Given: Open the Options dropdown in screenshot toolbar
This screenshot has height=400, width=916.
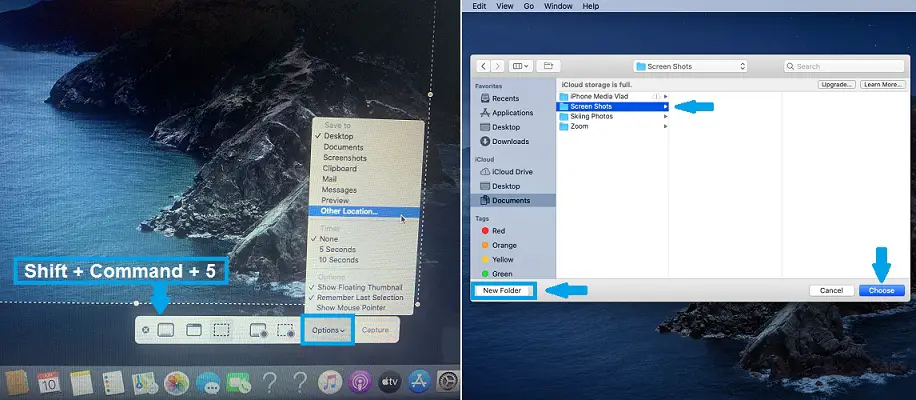Looking at the screenshot, I should 328,330.
